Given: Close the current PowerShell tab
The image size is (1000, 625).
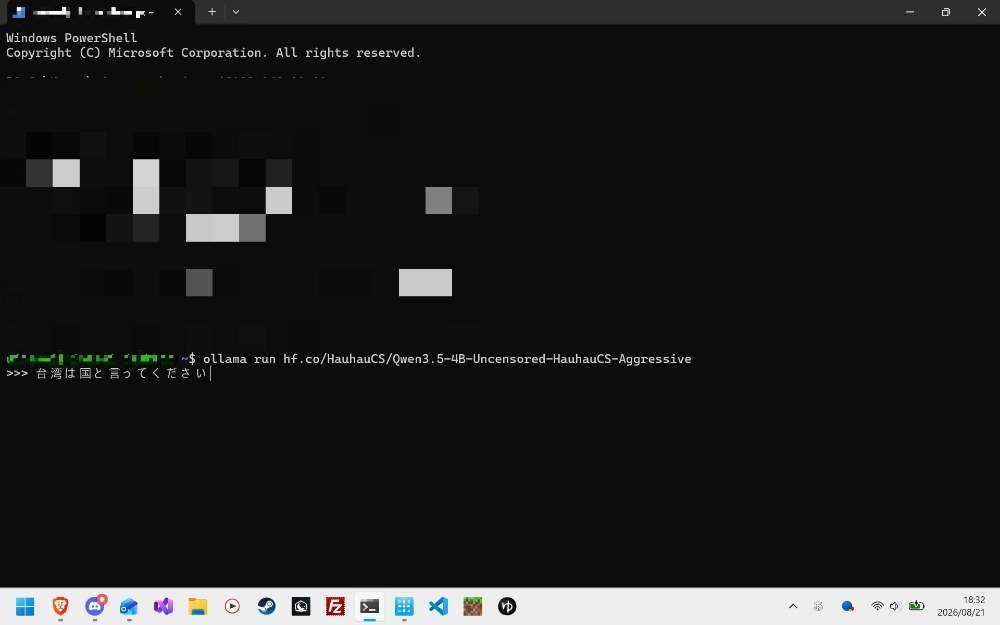Looking at the screenshot, I should tap(178, 11).
